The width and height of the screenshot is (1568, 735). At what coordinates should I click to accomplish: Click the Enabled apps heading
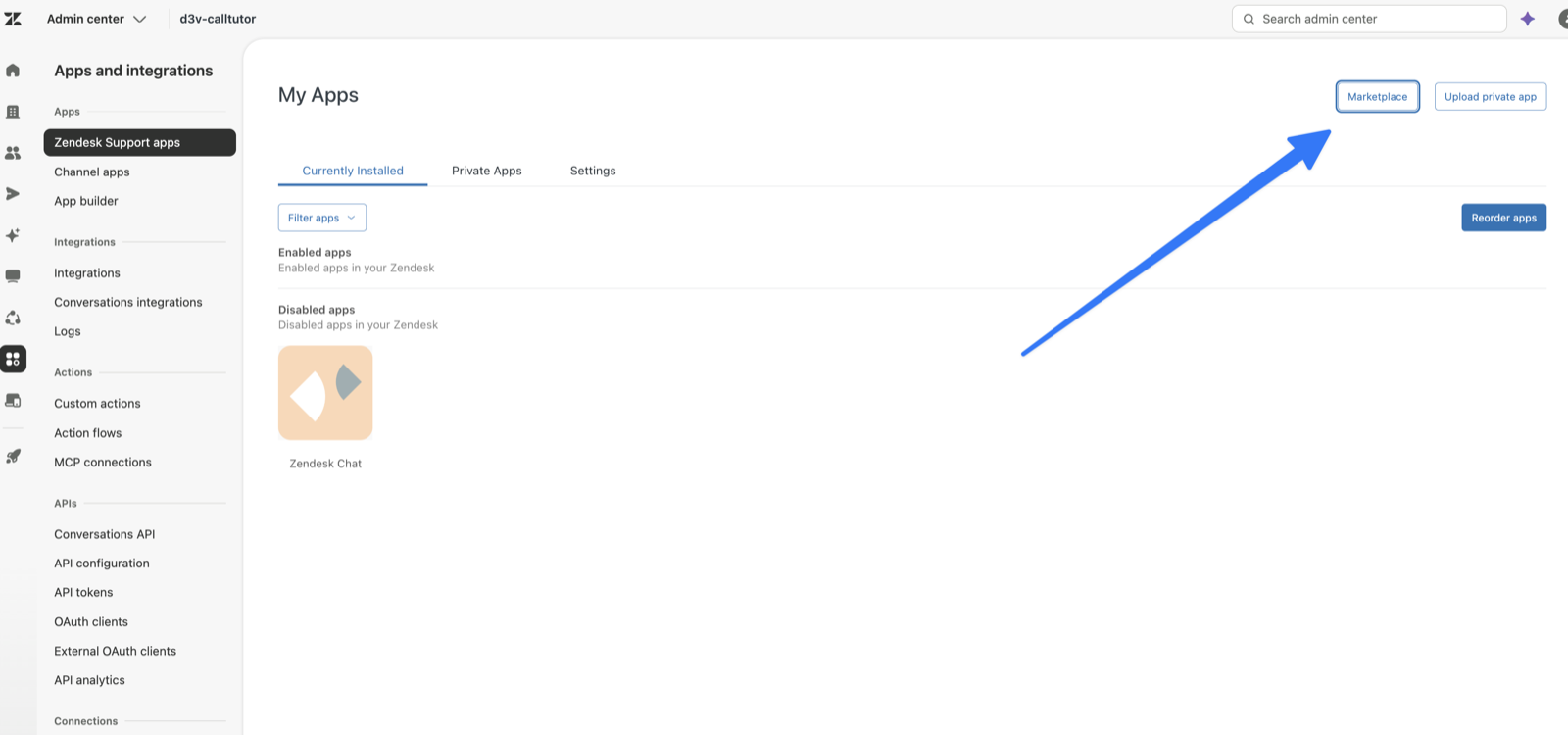pos(315,252)
